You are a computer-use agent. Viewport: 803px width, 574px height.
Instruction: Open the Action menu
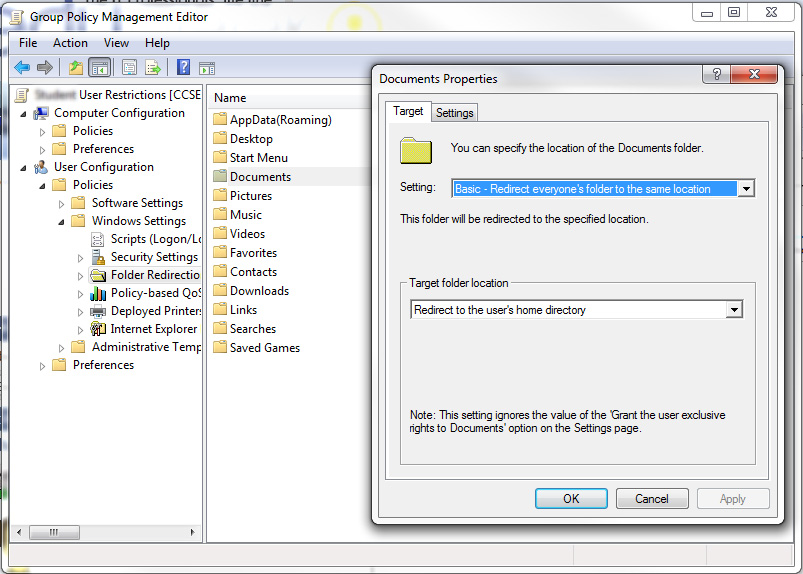pos(70,43)
